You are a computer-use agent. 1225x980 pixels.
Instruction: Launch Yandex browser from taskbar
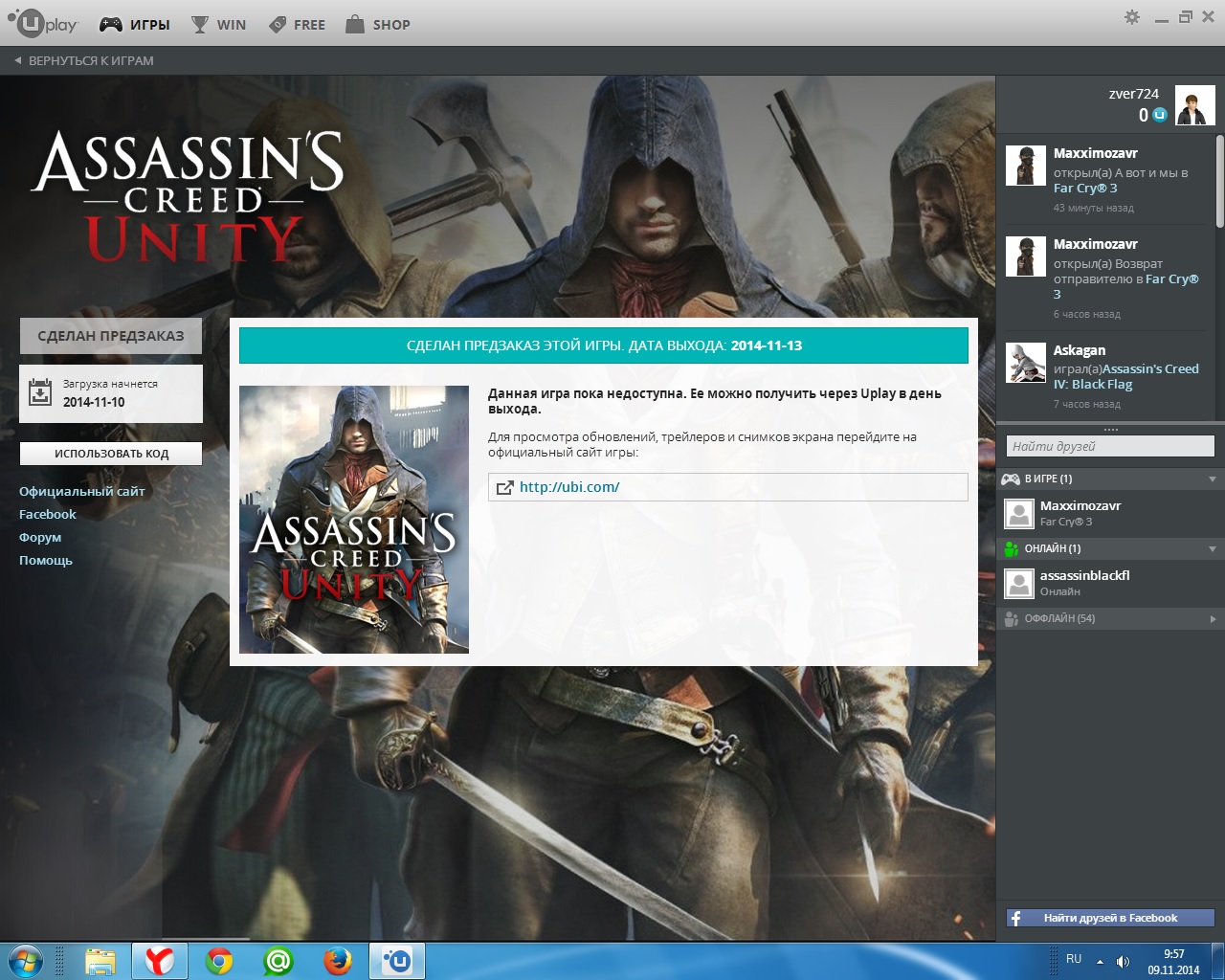[x=159, y=961]
